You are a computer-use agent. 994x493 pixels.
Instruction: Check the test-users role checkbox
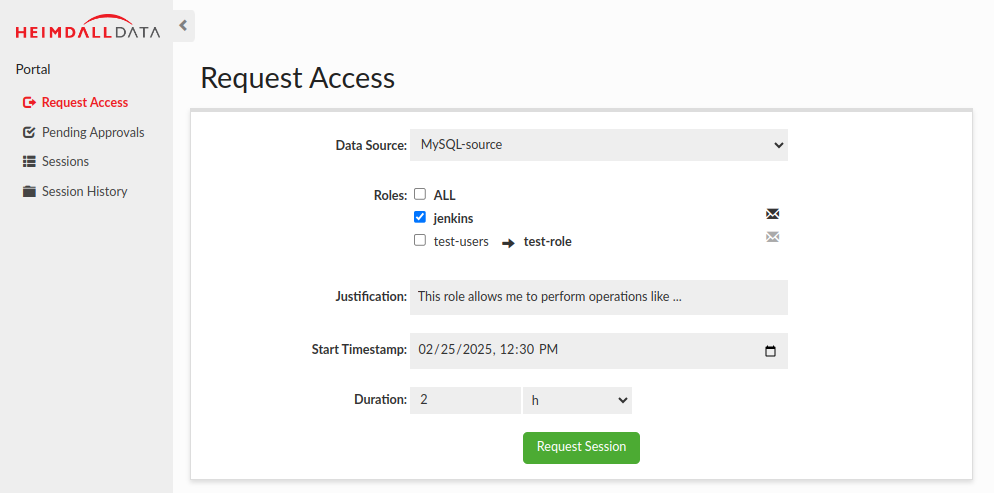pyautogui.click(x=420, y=240)
